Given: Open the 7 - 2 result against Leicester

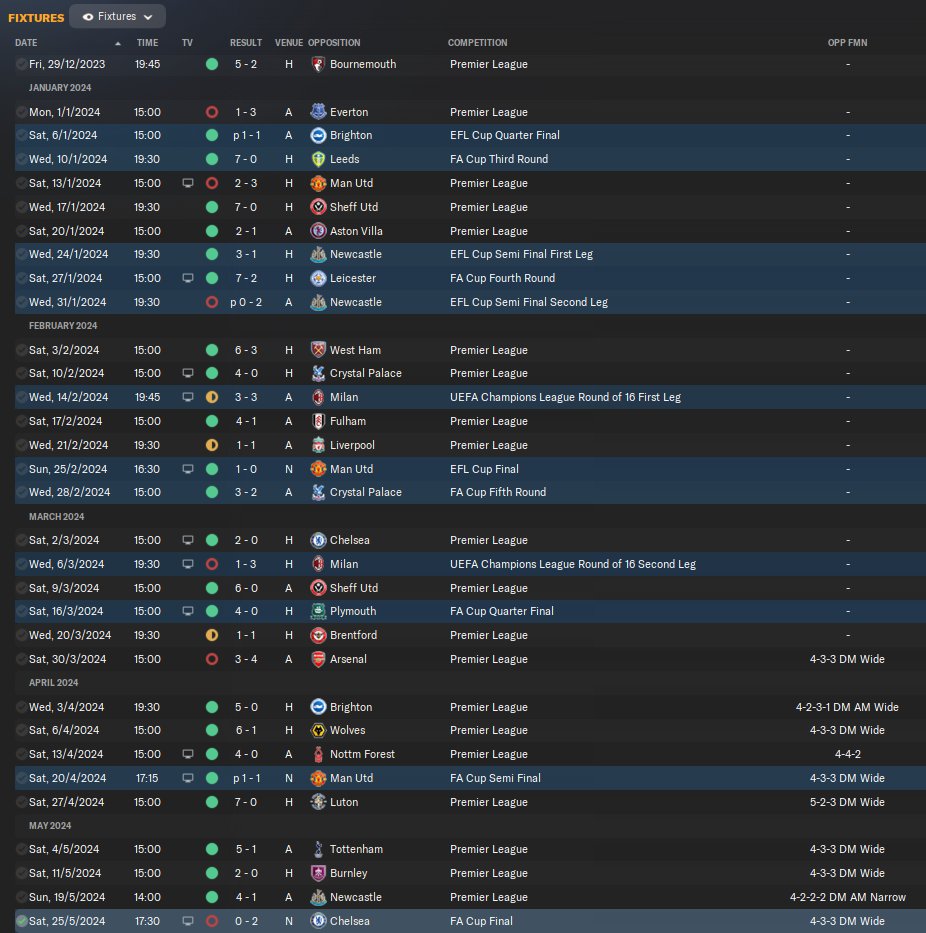Looking at the screenshot, I should point(246,278).
